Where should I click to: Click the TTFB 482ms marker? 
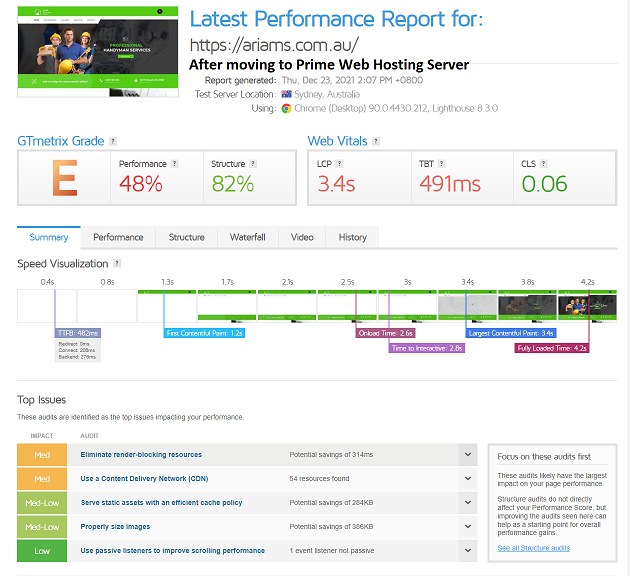(78, 333)
